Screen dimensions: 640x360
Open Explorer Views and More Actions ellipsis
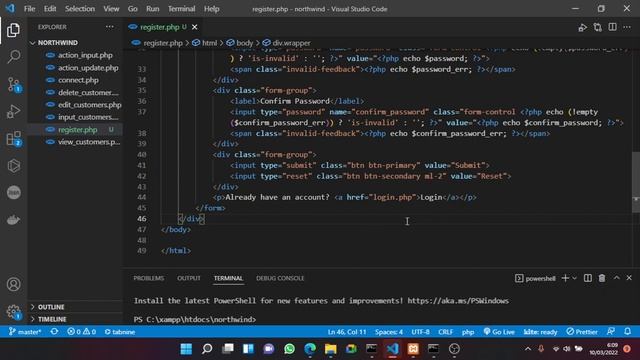[110, 27]
